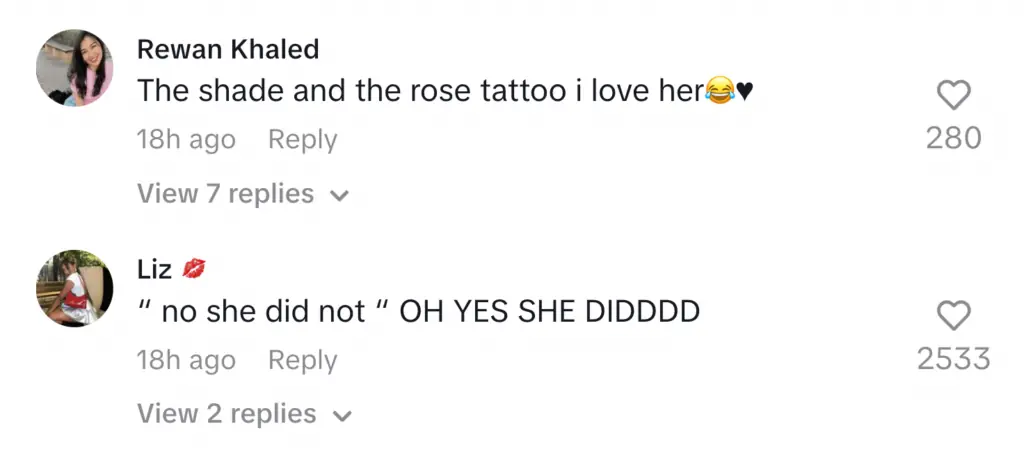Image resolution: width=1024 pixels, height=454 pixels.
Task: Like Liz's comment with heart icon
Action: [953, 316]
